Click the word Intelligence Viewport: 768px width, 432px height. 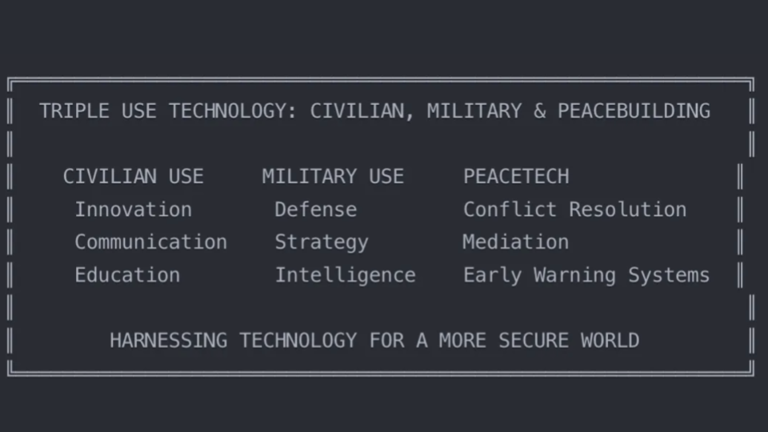coord(345,276)
